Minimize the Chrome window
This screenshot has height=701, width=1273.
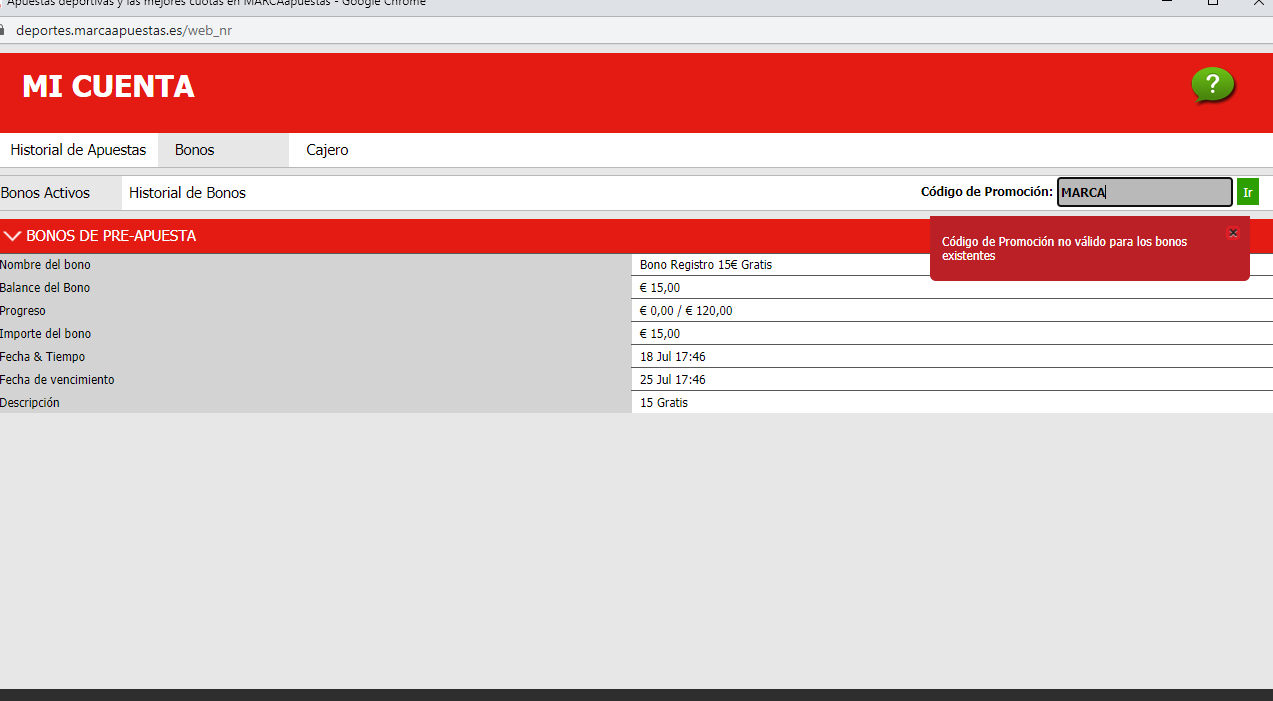(1166, 3)
